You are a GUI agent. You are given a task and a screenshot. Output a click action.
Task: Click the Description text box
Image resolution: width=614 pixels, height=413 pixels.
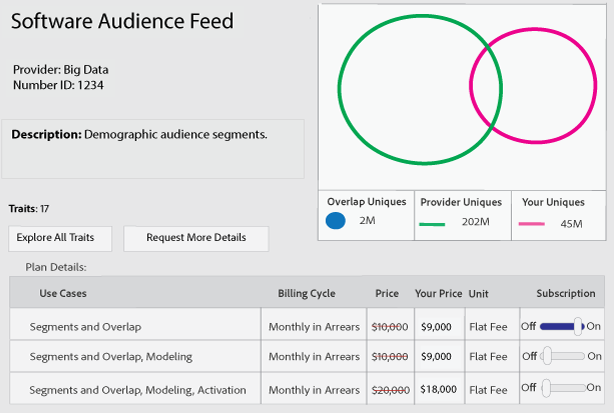click(x=153, y=149)
